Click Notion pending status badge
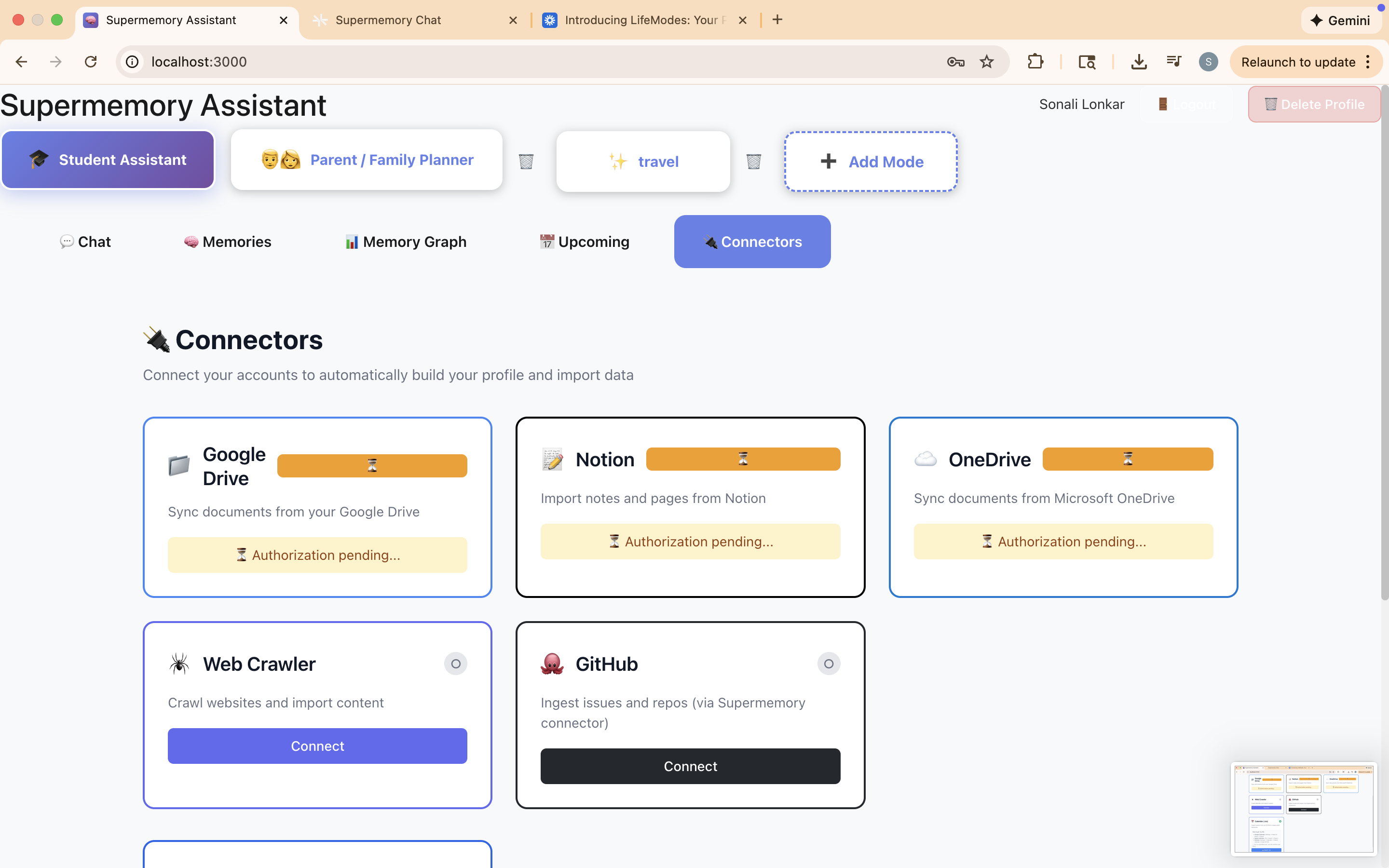Image resolution: width=1389 pixels, height=868 pixels. pyautogui.click(x=743, y=459)
